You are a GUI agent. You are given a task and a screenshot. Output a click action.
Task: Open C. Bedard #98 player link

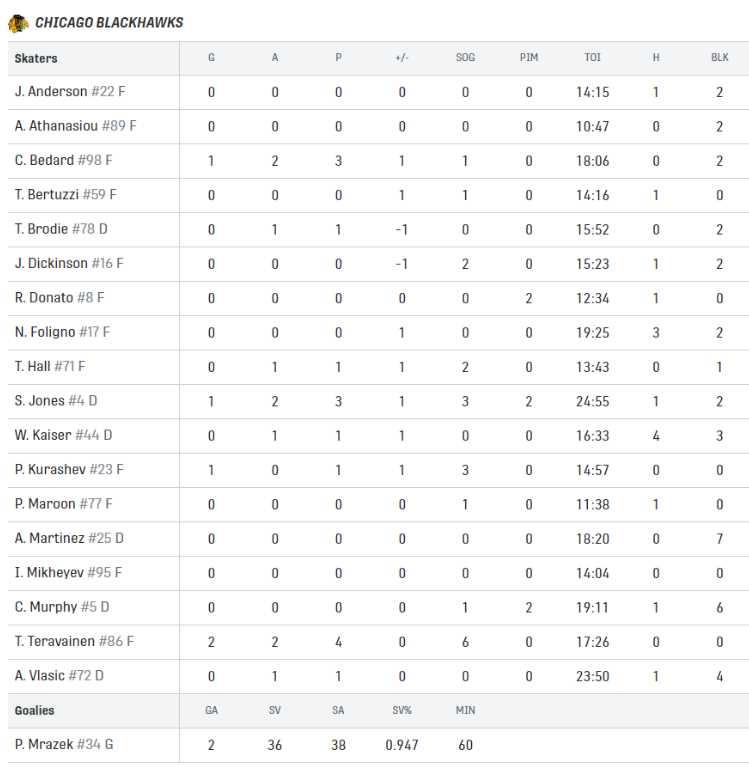click(64, 160)
